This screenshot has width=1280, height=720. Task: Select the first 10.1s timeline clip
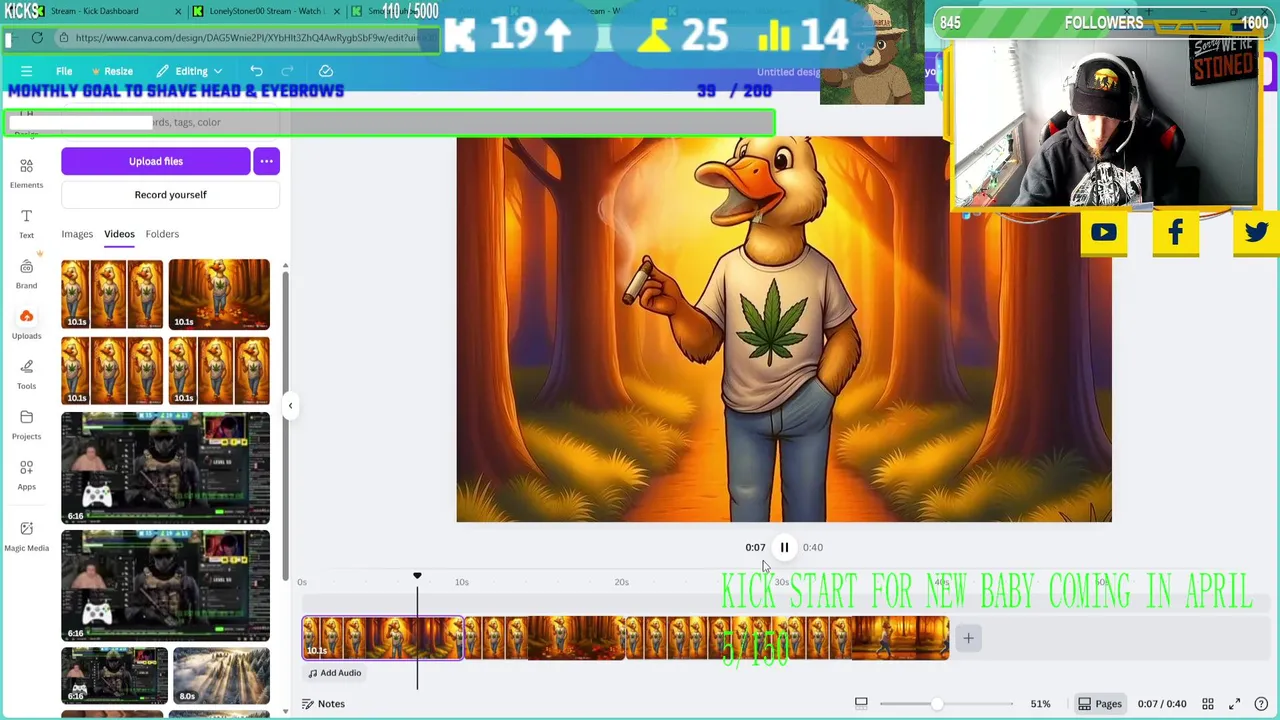(382, 638)
